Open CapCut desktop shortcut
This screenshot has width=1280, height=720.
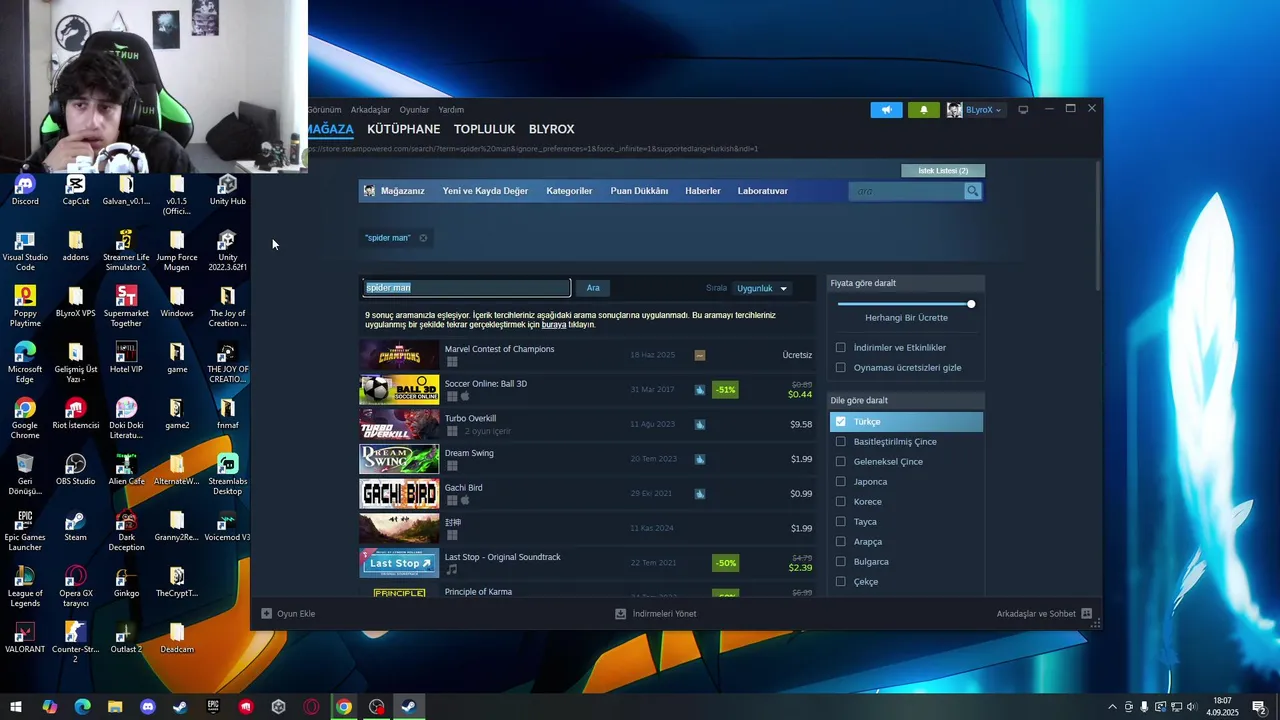tap(76, 190)
